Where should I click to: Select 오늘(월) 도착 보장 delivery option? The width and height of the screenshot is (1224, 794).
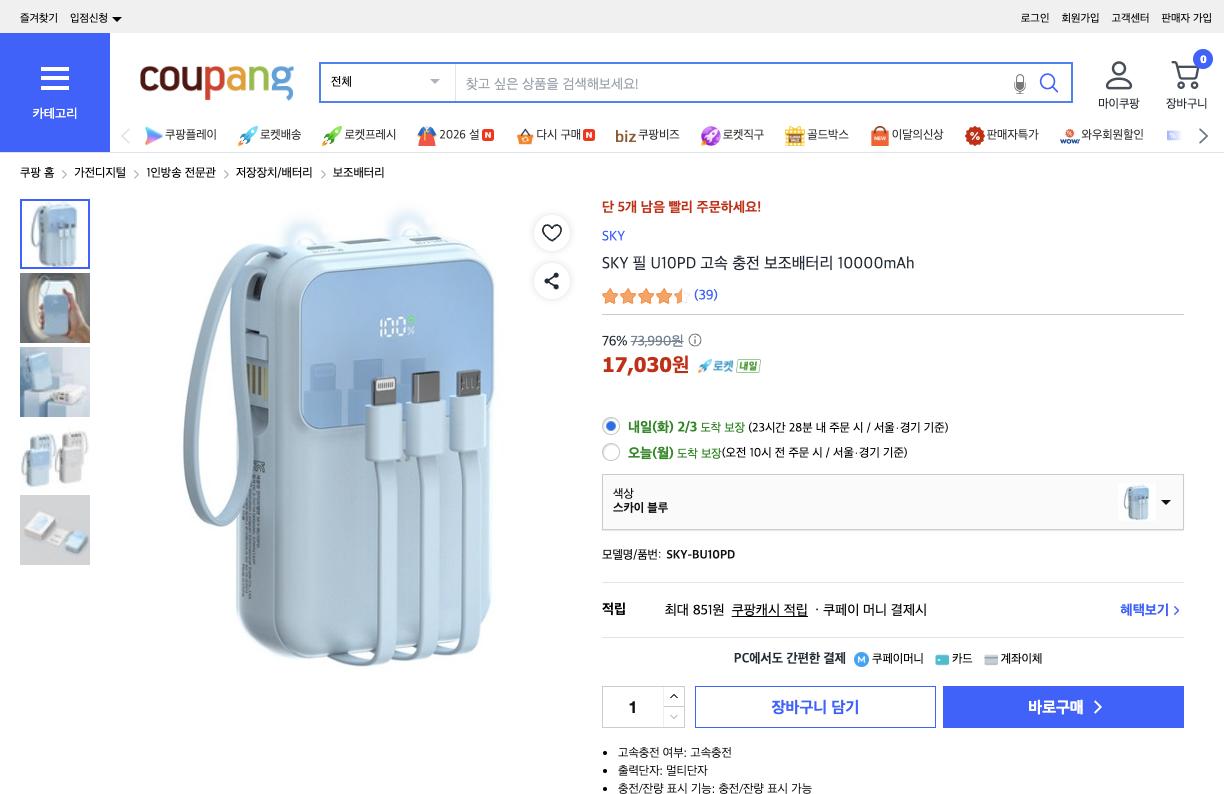tap(611, 451)
